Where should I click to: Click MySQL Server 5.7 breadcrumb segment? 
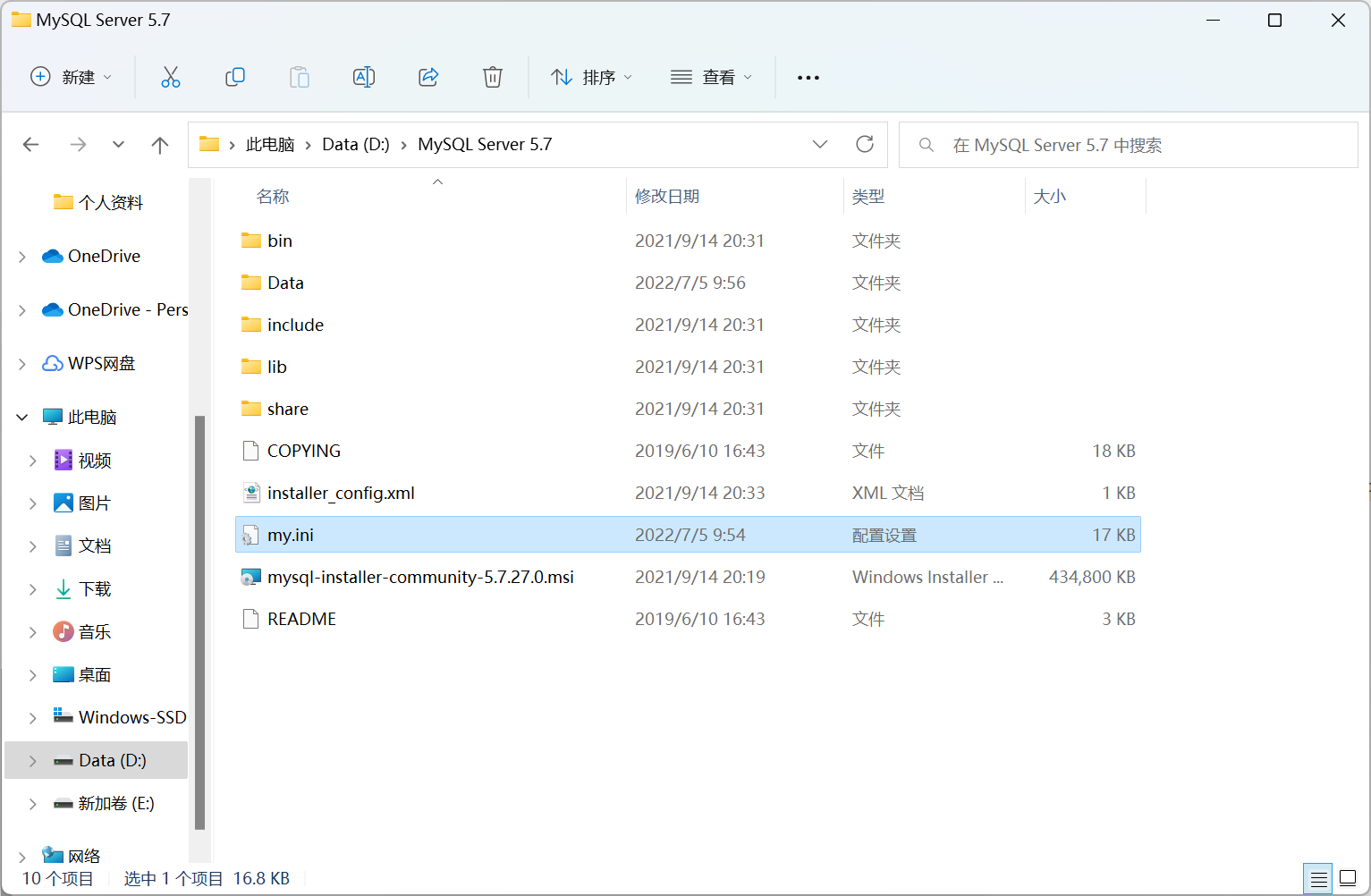(485, 144)
